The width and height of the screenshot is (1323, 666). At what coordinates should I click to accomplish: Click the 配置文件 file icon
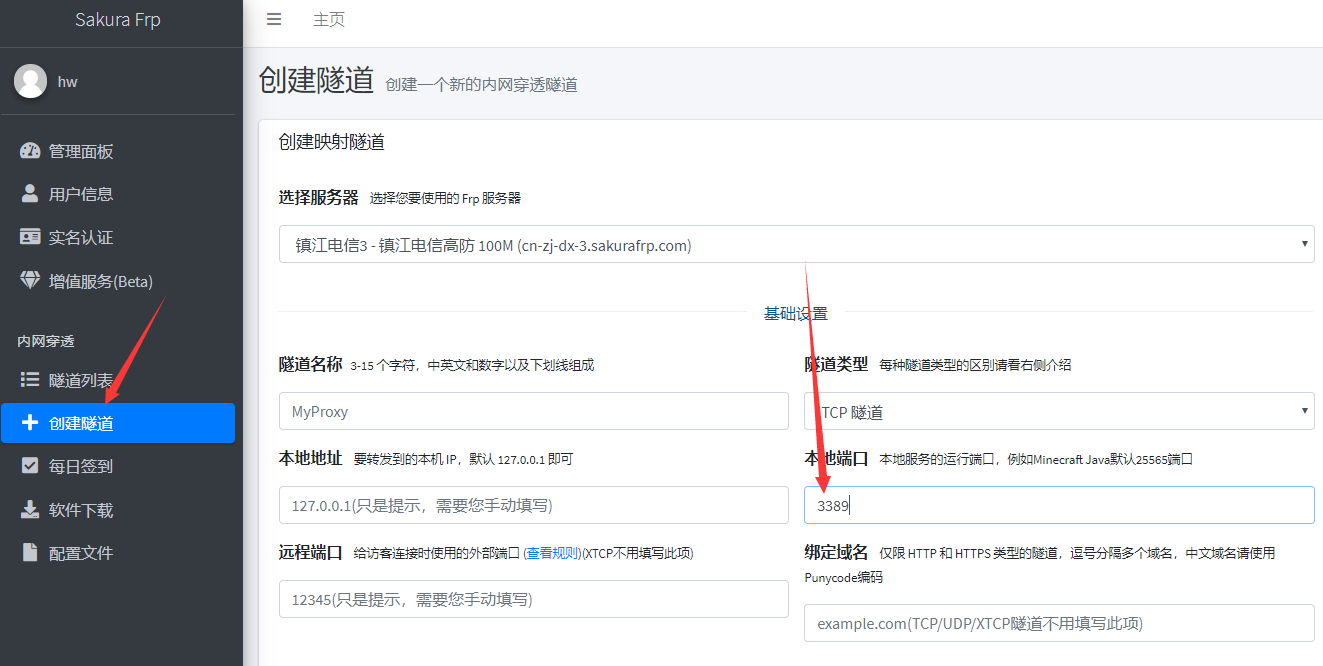click(30, 553)
